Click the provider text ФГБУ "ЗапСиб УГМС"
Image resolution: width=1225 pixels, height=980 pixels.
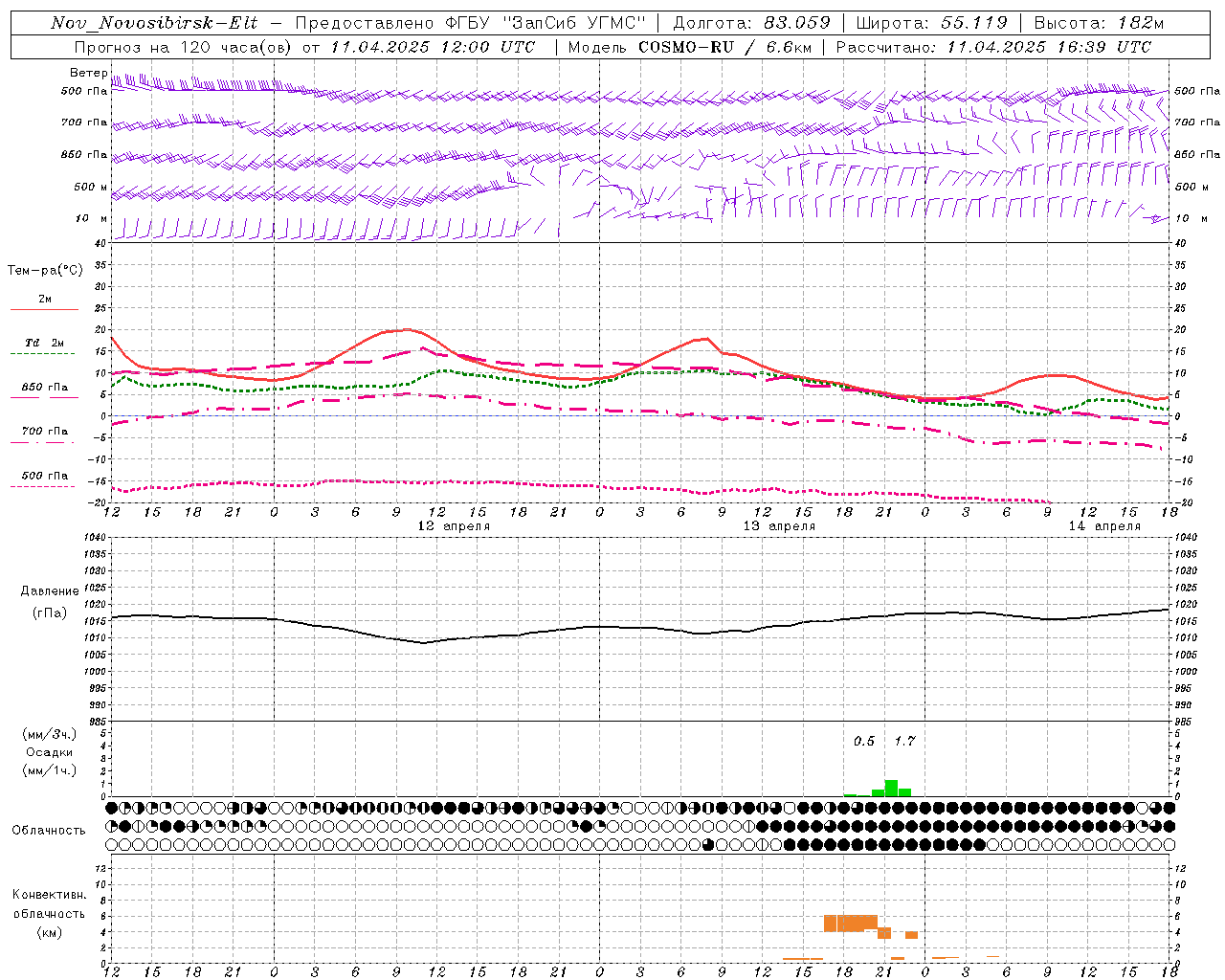point(546,23)
